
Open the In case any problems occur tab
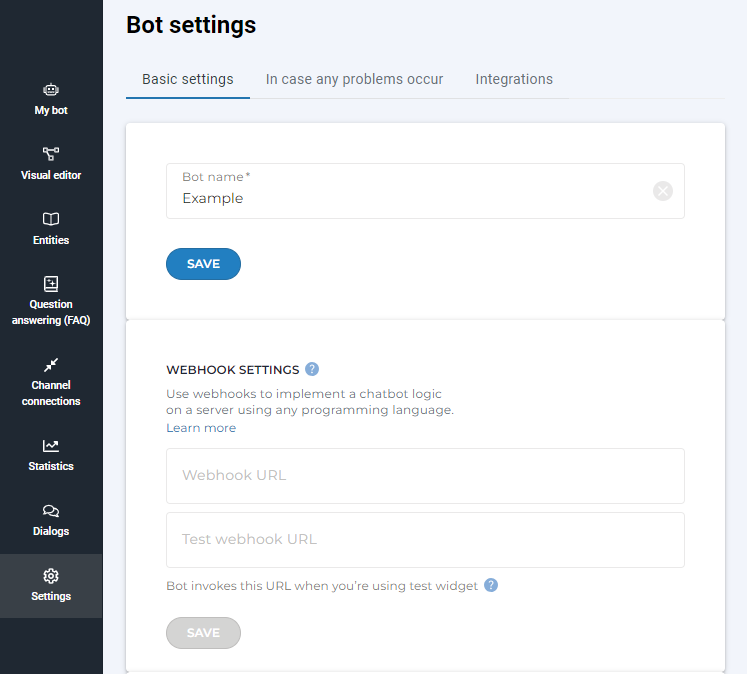pyautogui.click(x=354, y=79)
